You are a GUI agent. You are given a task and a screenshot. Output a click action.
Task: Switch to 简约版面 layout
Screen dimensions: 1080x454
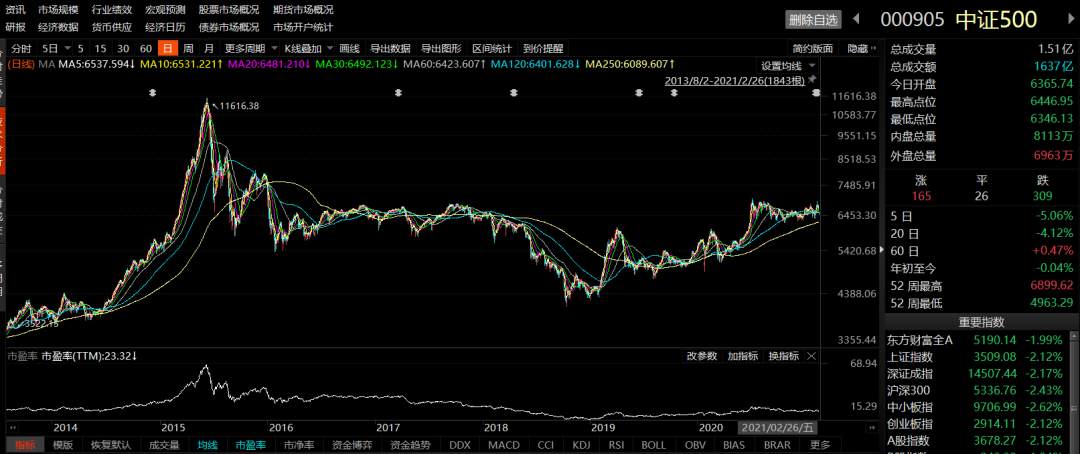813,49
